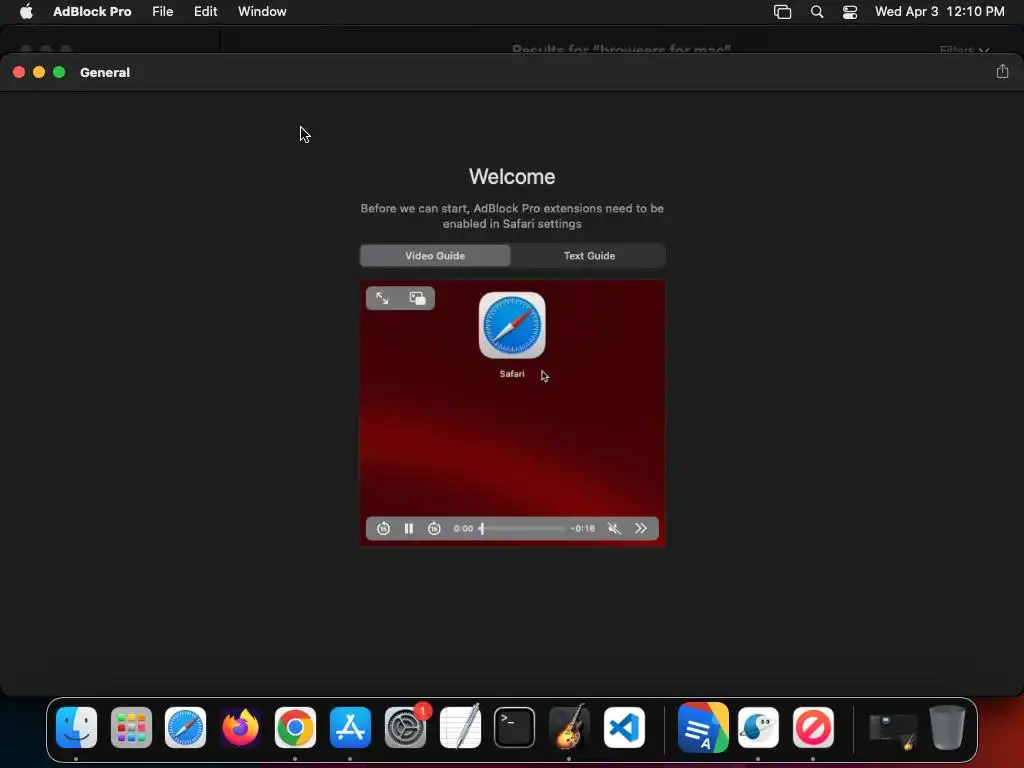Launch GarageBand from the Dock
Screen dimensions: 1024x768
[569, 728]
